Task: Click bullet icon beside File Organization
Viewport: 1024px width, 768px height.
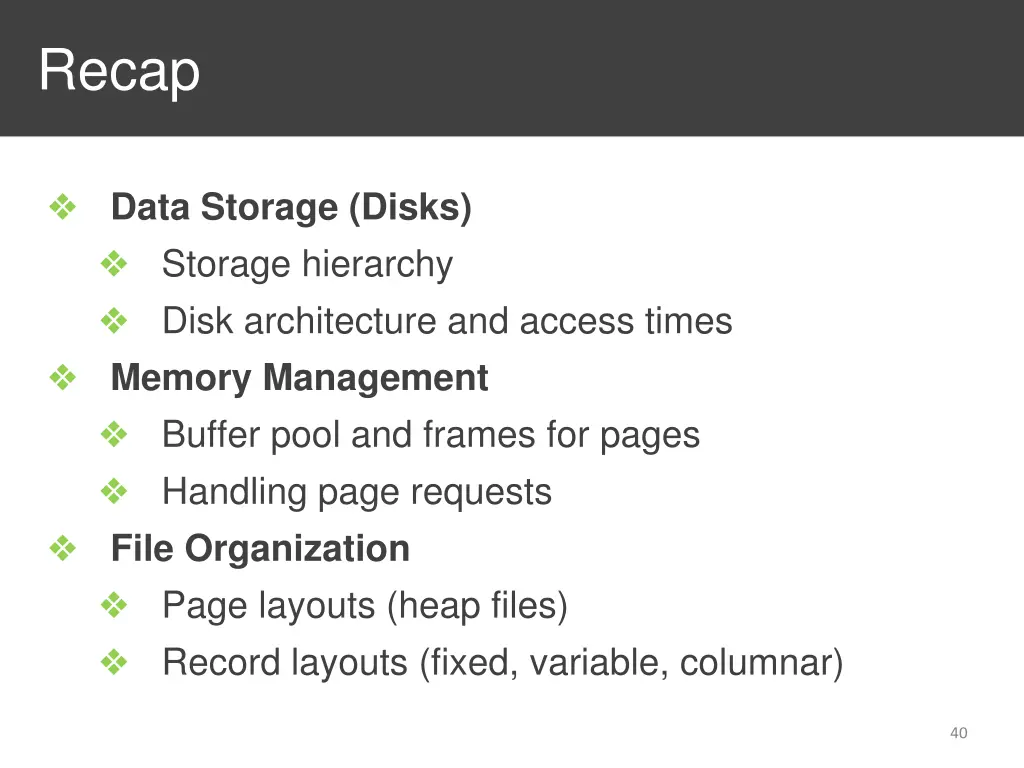Action: 63,548
